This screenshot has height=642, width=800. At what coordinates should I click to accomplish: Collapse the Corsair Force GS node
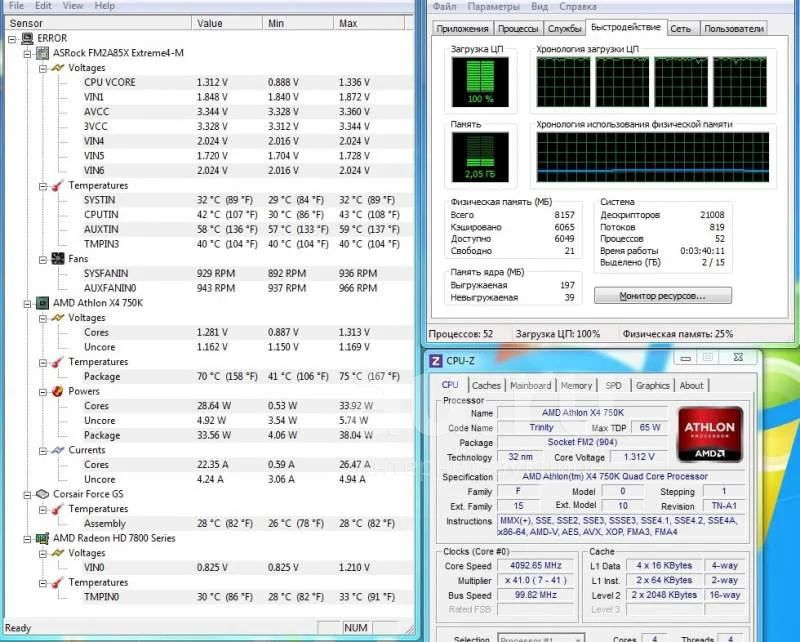tap(28, 495)
